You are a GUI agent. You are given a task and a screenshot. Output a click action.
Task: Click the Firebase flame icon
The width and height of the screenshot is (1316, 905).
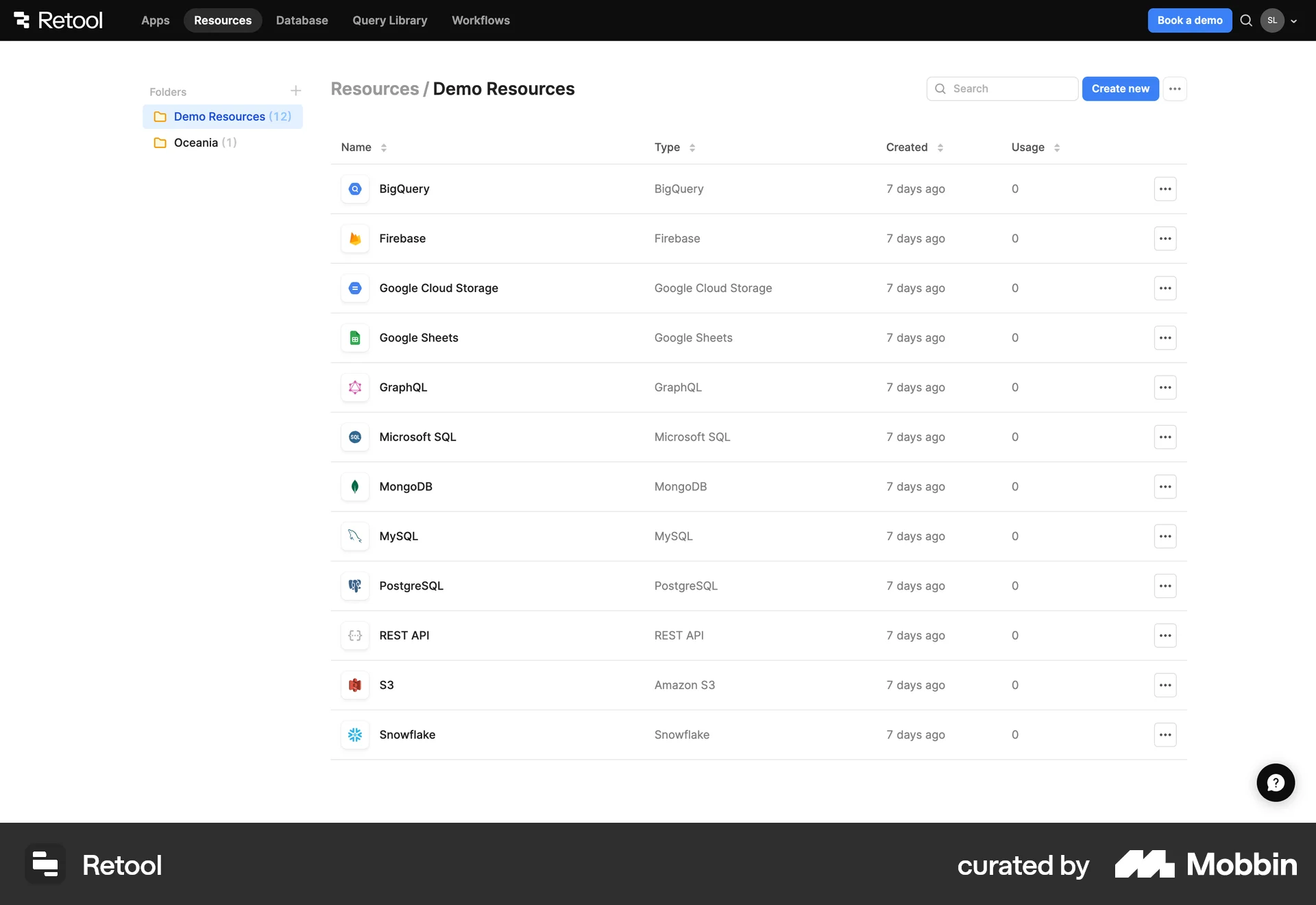[x=355, y=239]
